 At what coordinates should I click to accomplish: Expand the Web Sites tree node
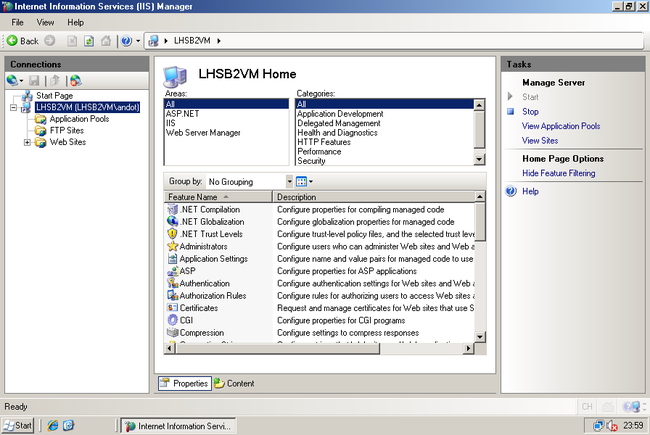point(27,142)
